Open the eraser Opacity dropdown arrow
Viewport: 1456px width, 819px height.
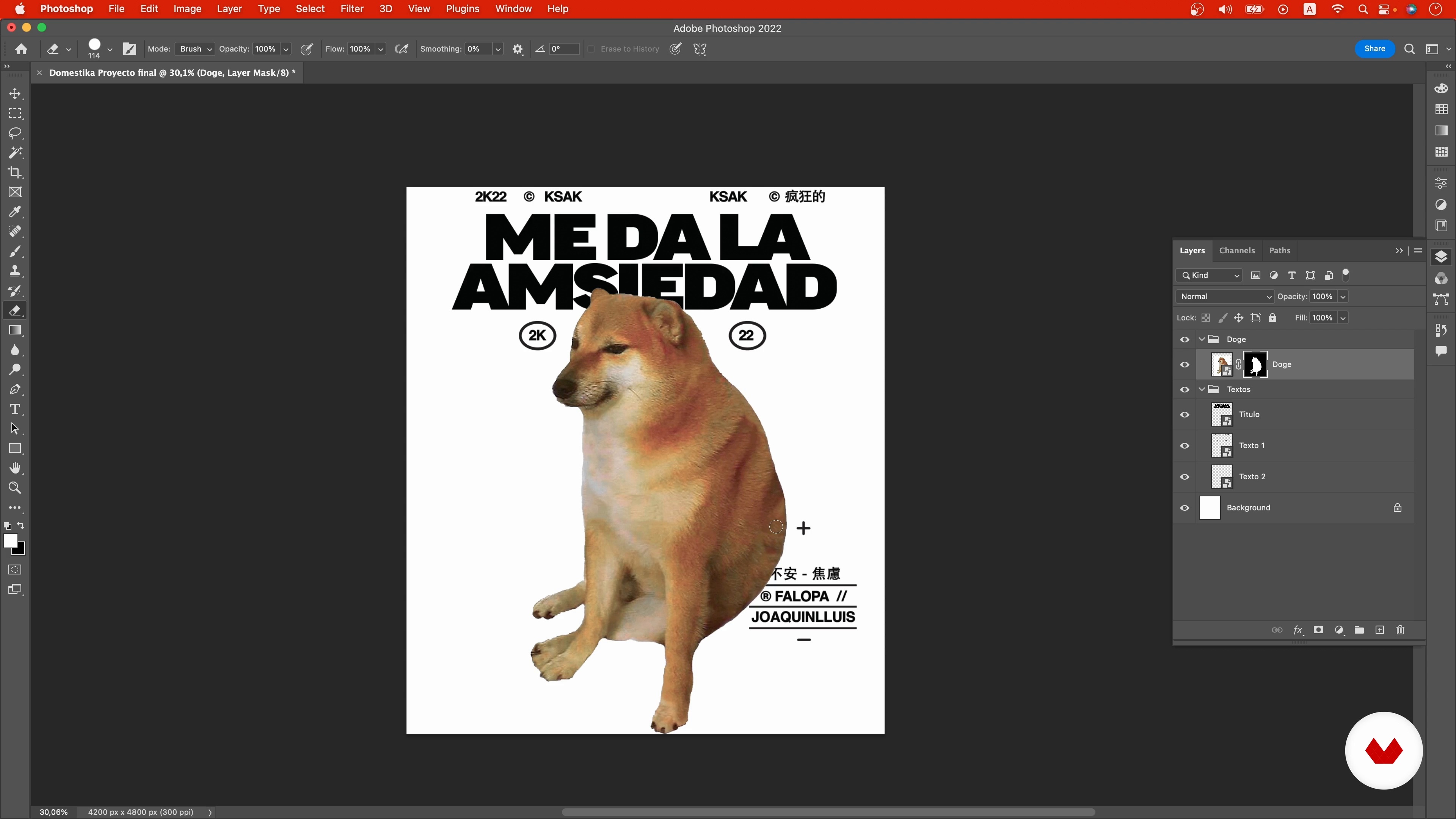coord(286,49)
